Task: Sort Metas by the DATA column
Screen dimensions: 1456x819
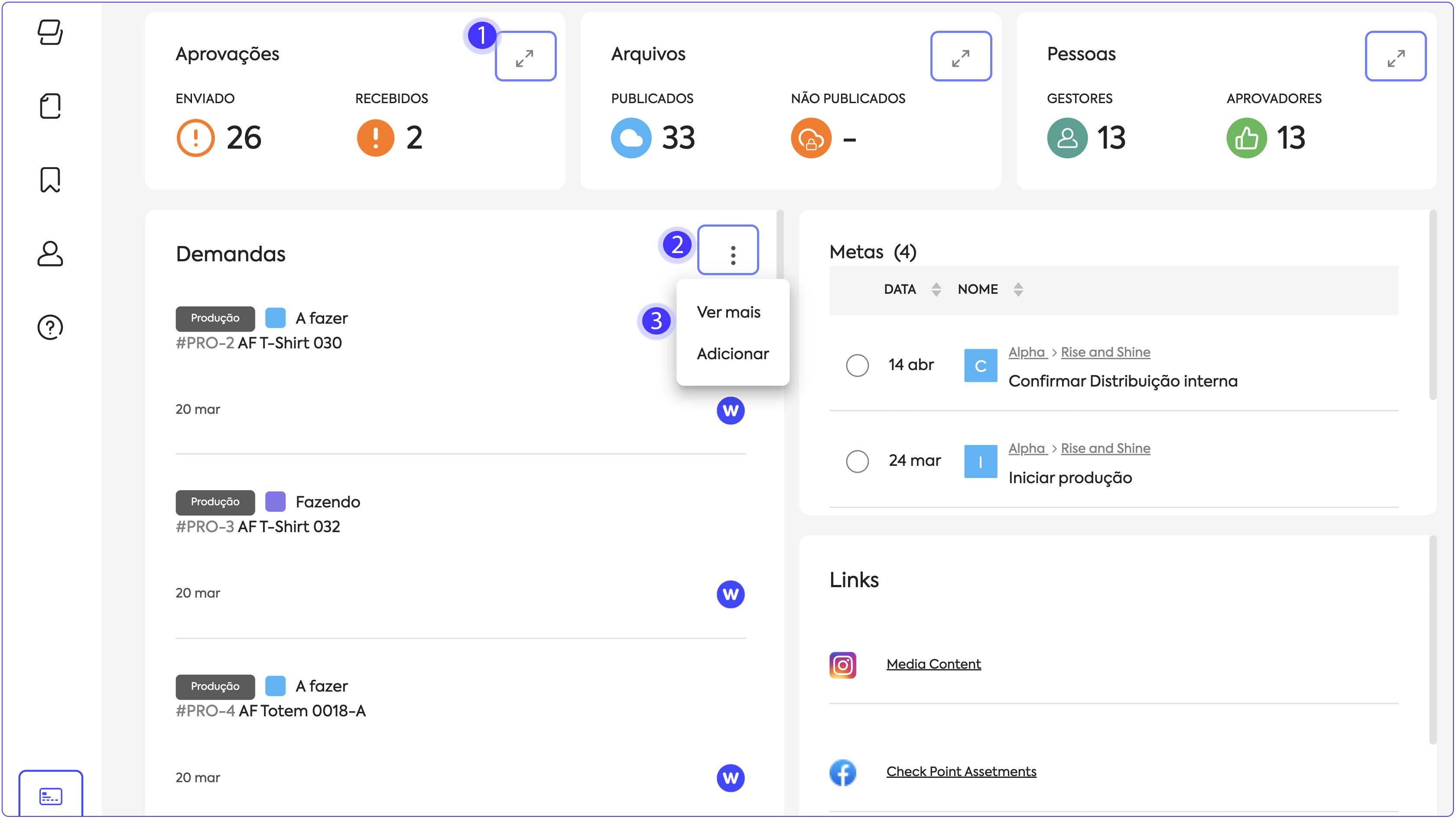Action: 936,289
